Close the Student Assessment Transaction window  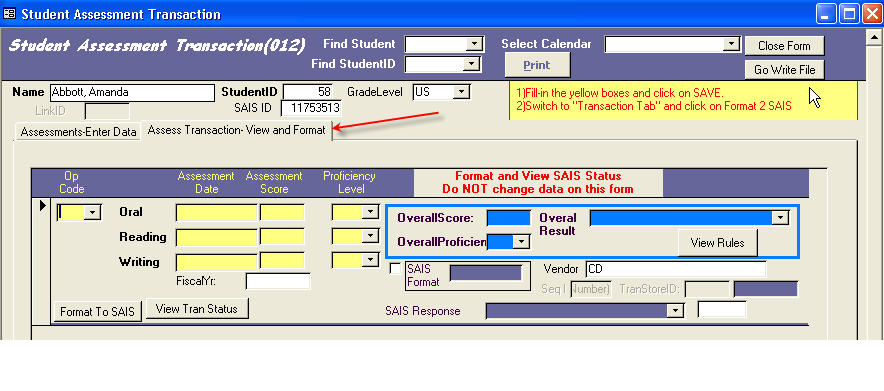point(871,14)
